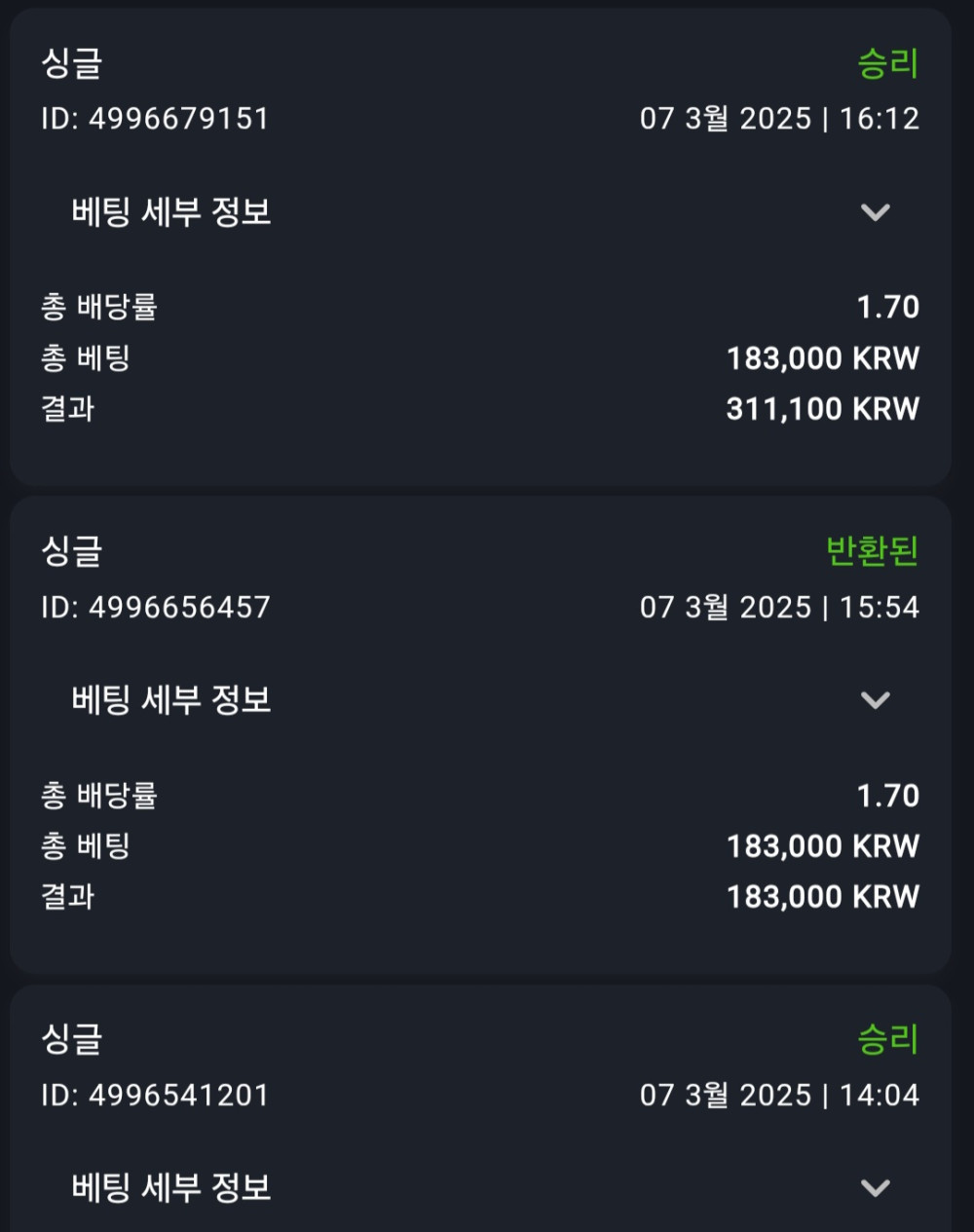
Task: Click the '승리' status on the 16:12 bet
Action: 887,64
